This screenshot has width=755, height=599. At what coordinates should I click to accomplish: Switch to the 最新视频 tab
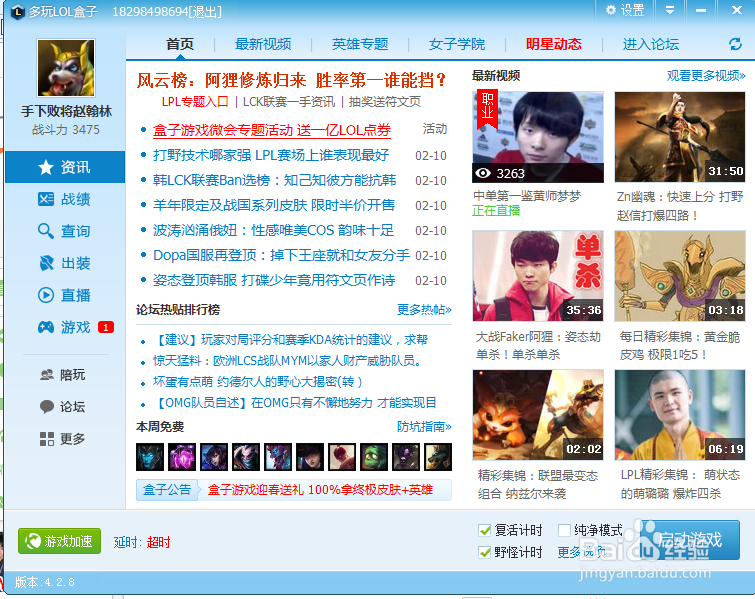[x=263, y=44]
